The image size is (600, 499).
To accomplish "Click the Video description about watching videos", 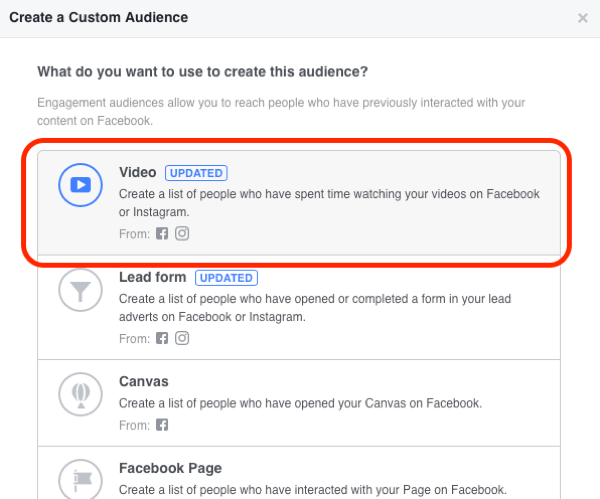I will 329,203.
